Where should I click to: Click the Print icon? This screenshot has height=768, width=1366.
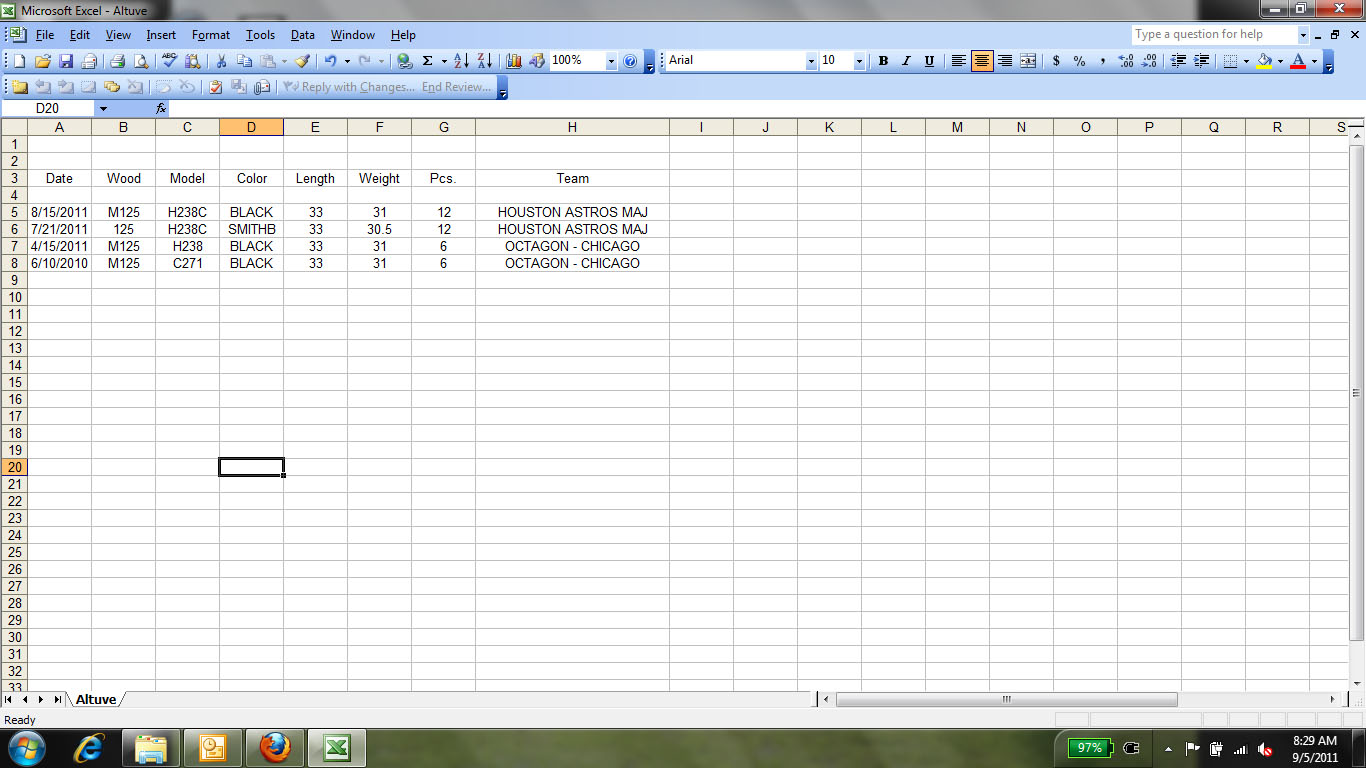click(x=117, y=61)
